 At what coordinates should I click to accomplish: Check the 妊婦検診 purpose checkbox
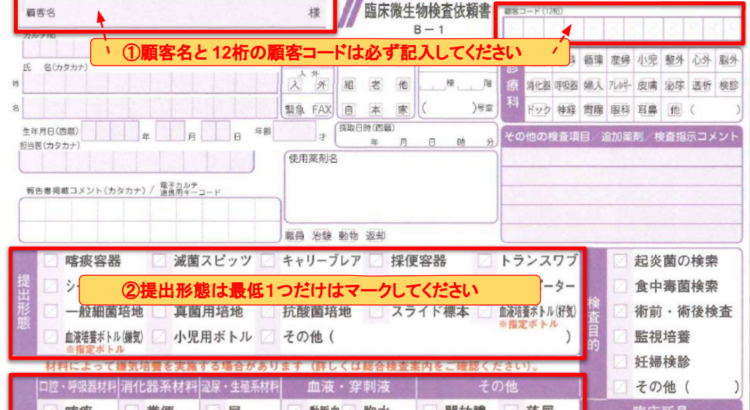[x=620, y=362]
